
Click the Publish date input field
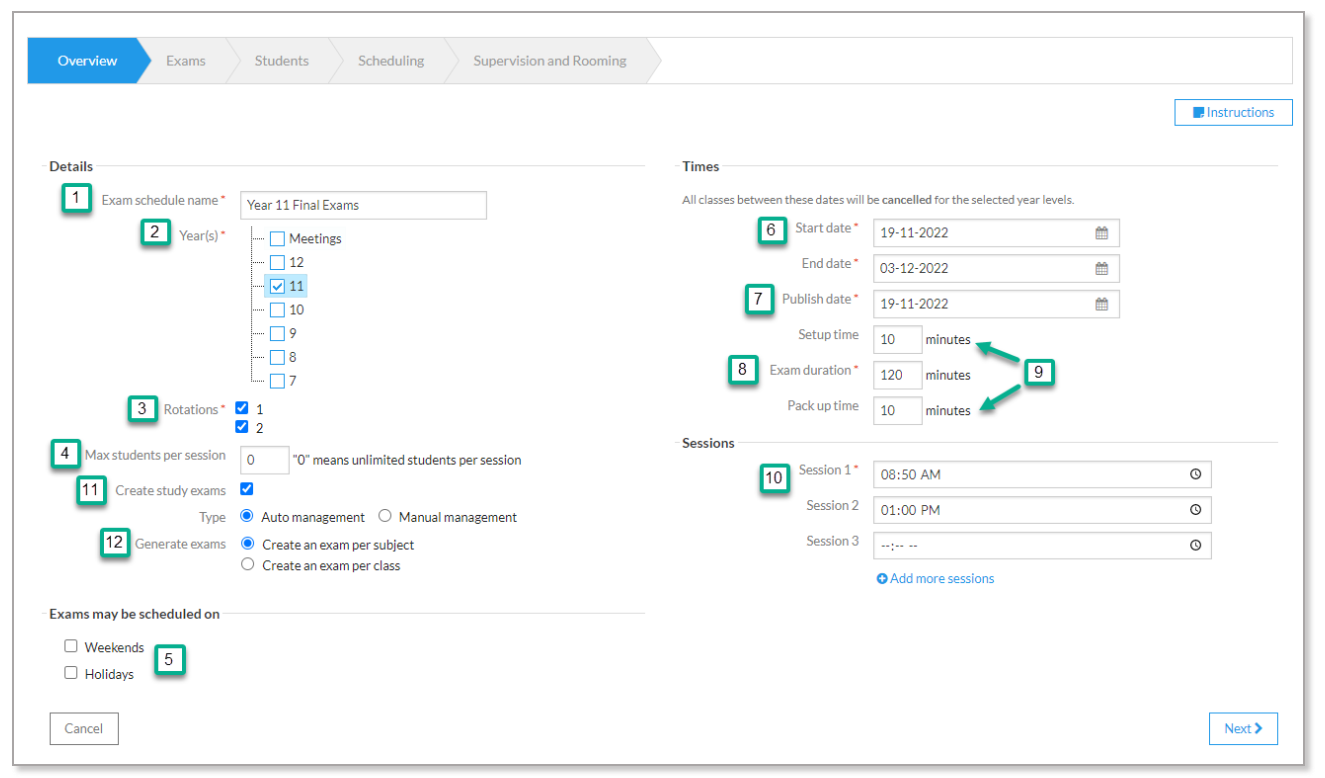click(x=996, y=304)
